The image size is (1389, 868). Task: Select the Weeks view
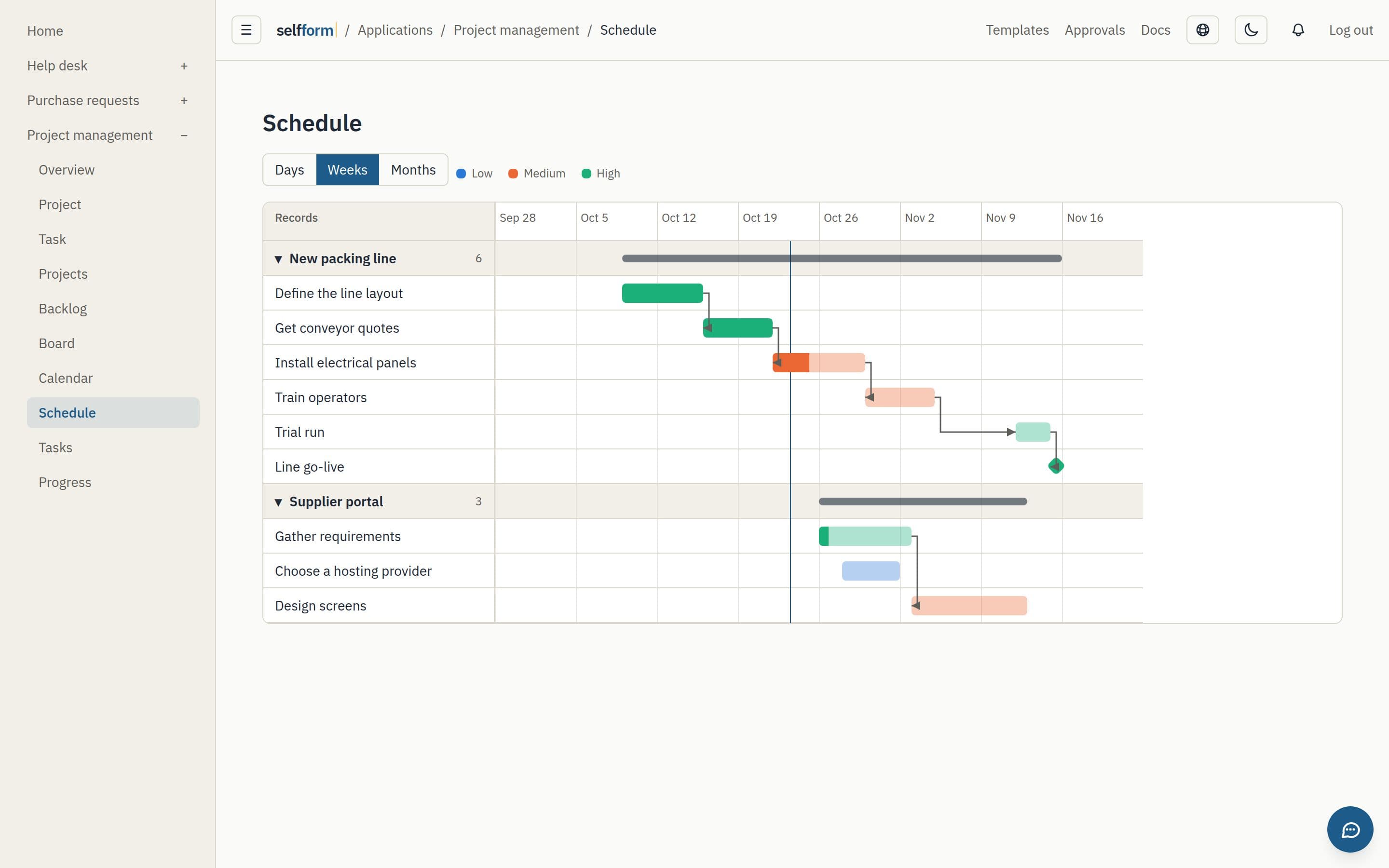pos(347,170)
